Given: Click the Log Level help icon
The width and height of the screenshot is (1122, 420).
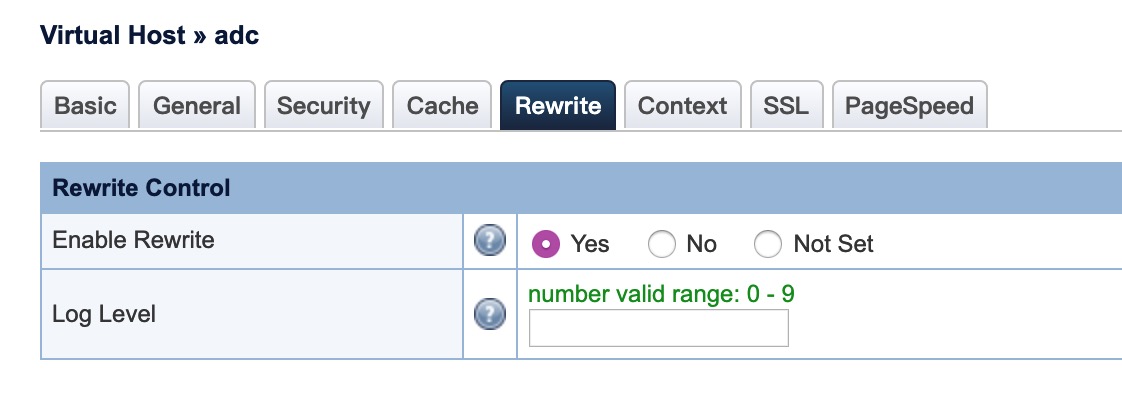Looking at the screenshot, I should pyautogui.click(x=489, y=315).
